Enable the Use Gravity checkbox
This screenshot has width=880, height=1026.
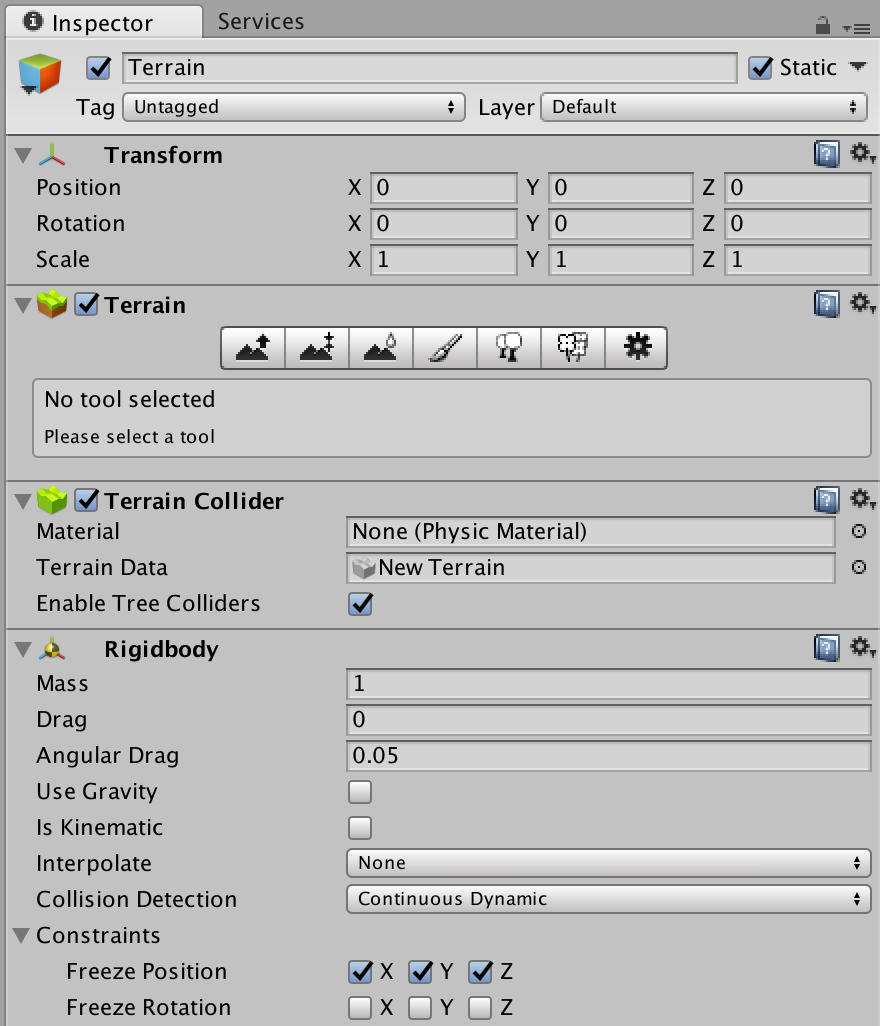coord(360,792)
